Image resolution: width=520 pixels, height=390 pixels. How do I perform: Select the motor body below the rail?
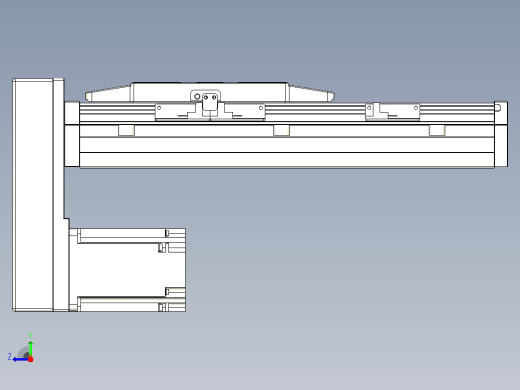128,270
